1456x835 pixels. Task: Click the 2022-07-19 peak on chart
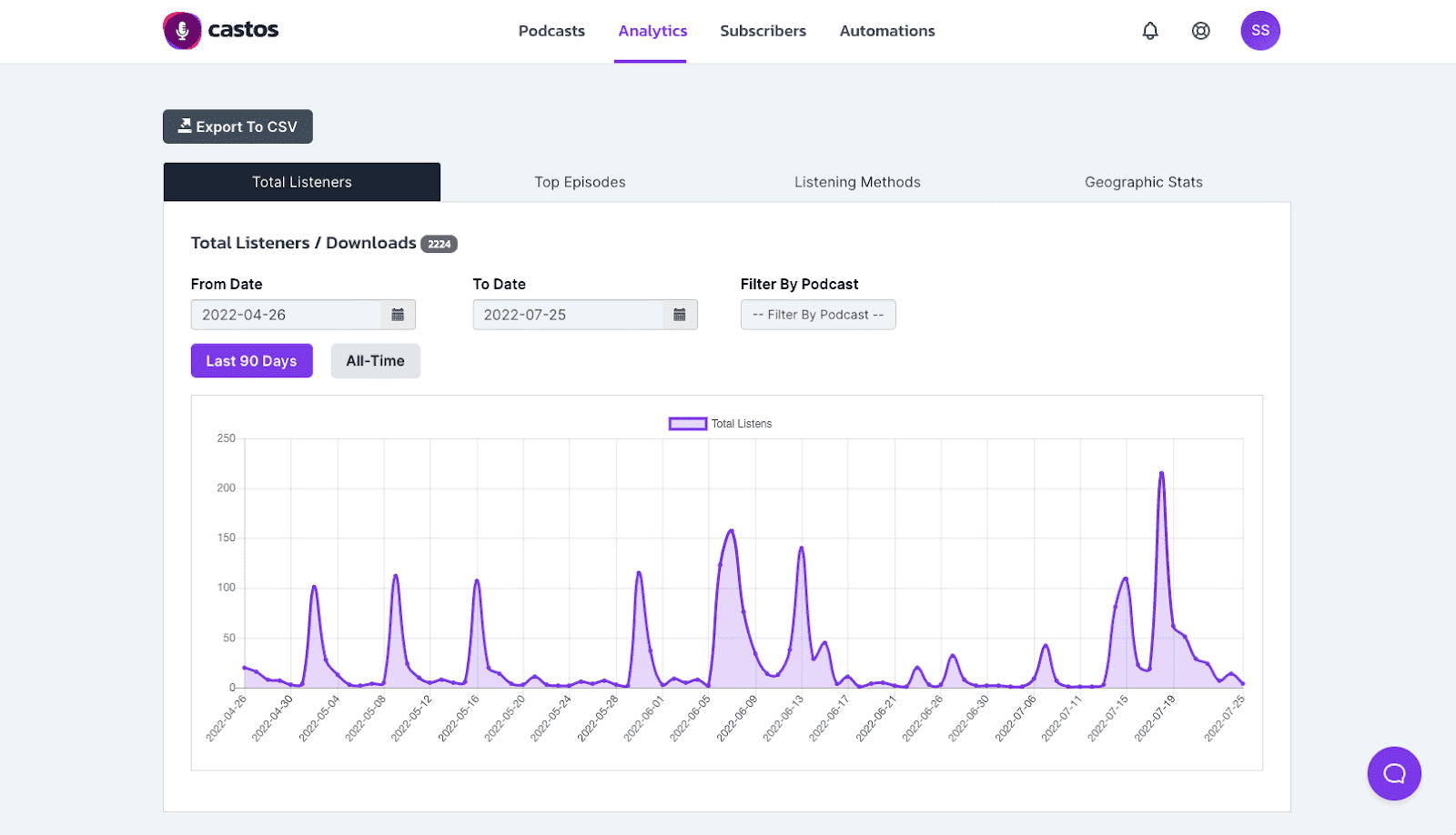[1161, 473]
